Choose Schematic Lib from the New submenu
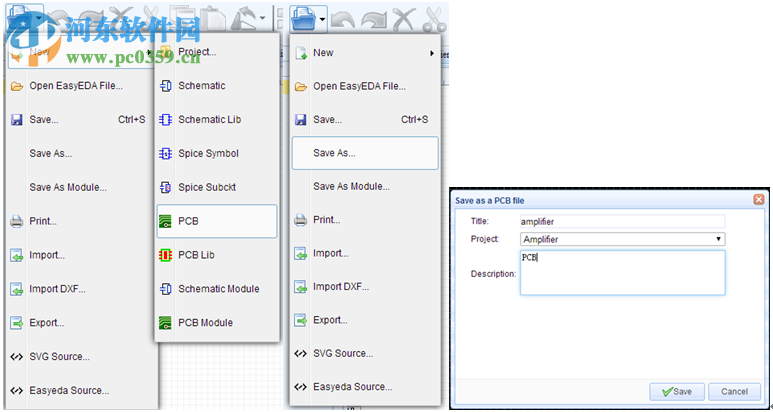 217,120
